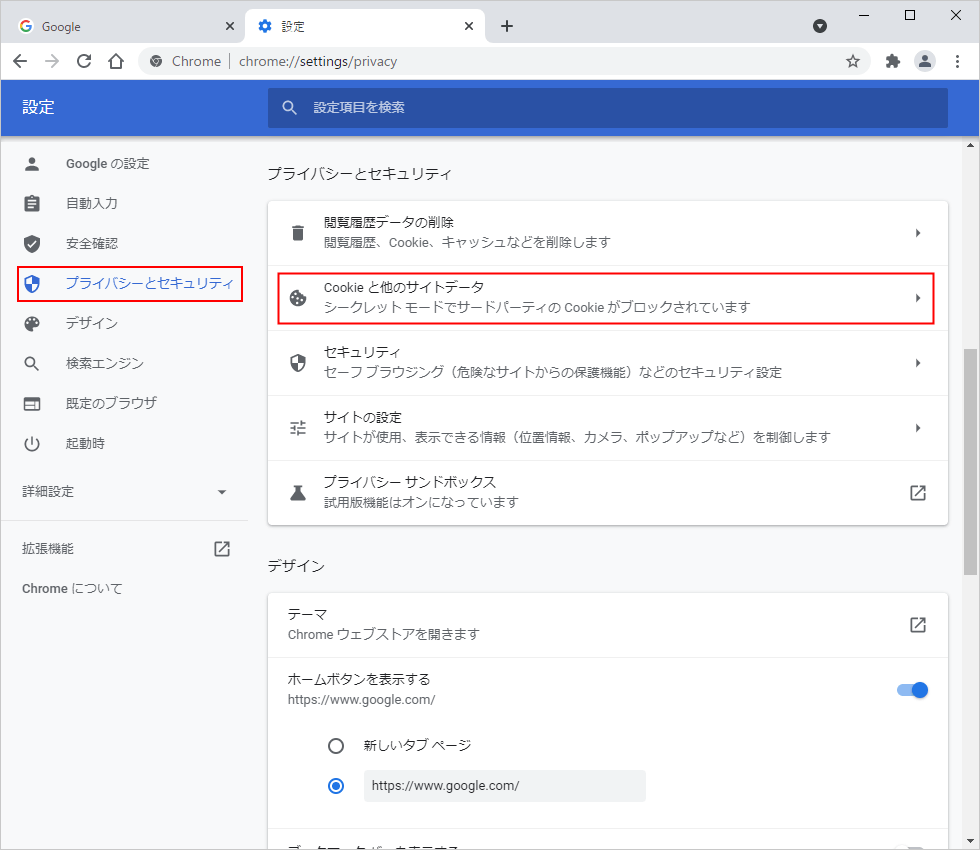The width and height of the screenshot is (980, 850).
Task: Click the 起動時 power icon
Action: (x=32, y=444)
